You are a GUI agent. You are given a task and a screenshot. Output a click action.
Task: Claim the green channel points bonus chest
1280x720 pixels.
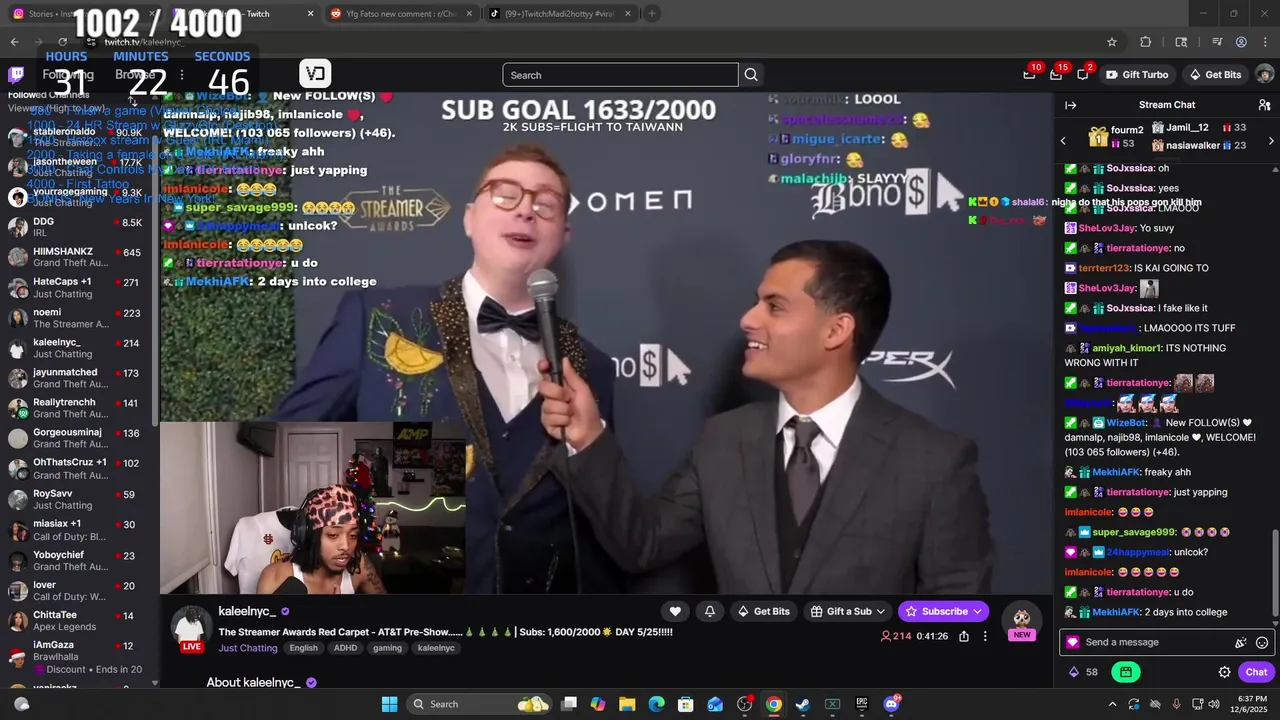[x=1126, y=672]
